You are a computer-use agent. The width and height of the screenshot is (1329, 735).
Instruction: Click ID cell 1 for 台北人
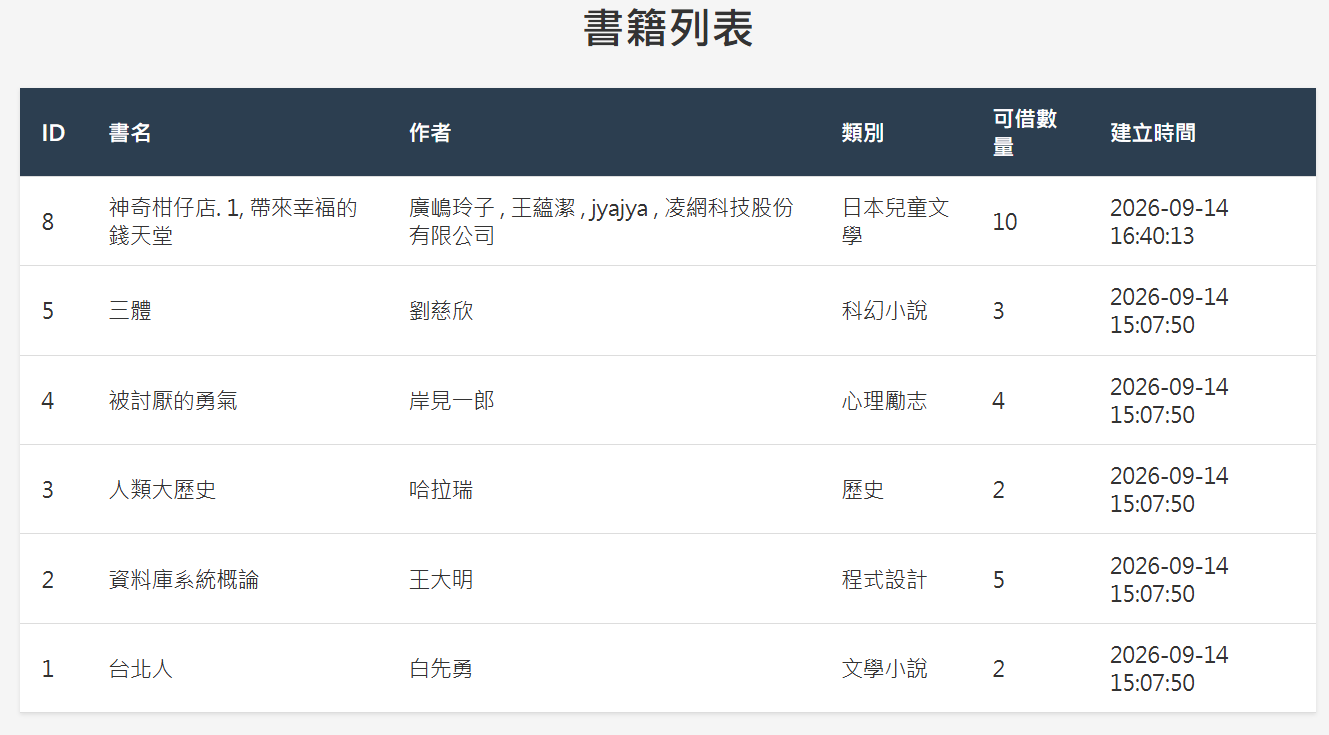[48, 669]
